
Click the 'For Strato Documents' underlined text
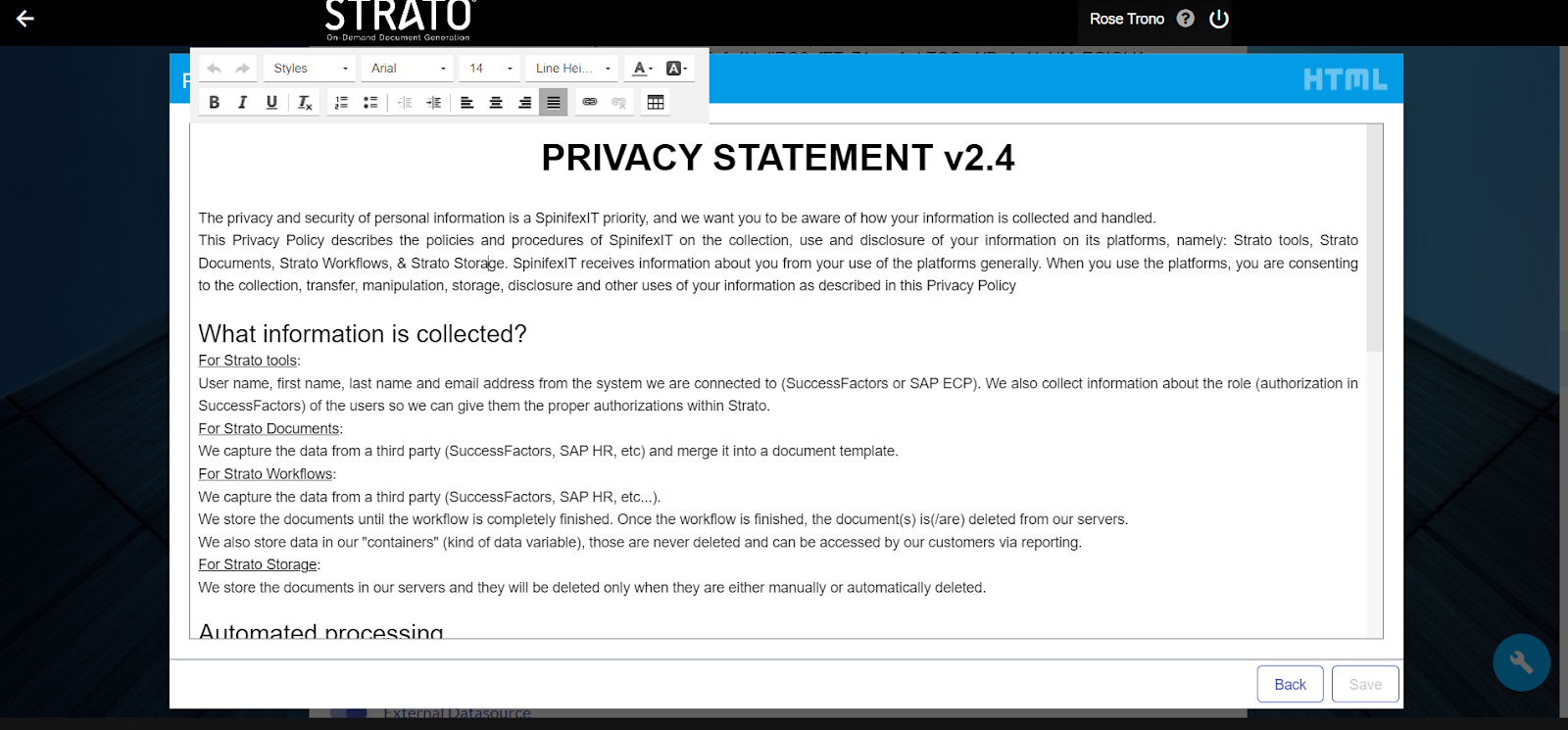tap(269, 429)
